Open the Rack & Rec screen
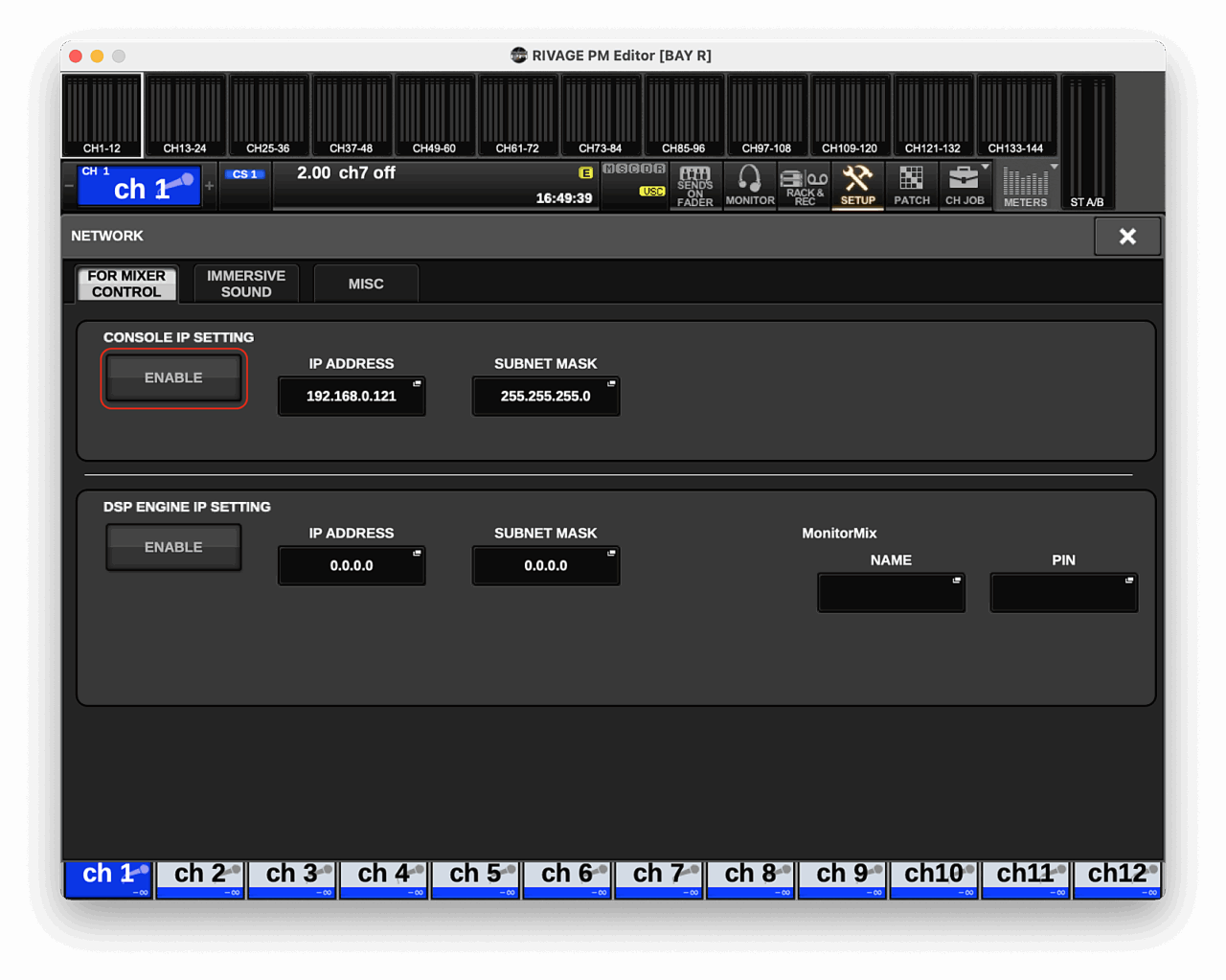 (804, 186)
